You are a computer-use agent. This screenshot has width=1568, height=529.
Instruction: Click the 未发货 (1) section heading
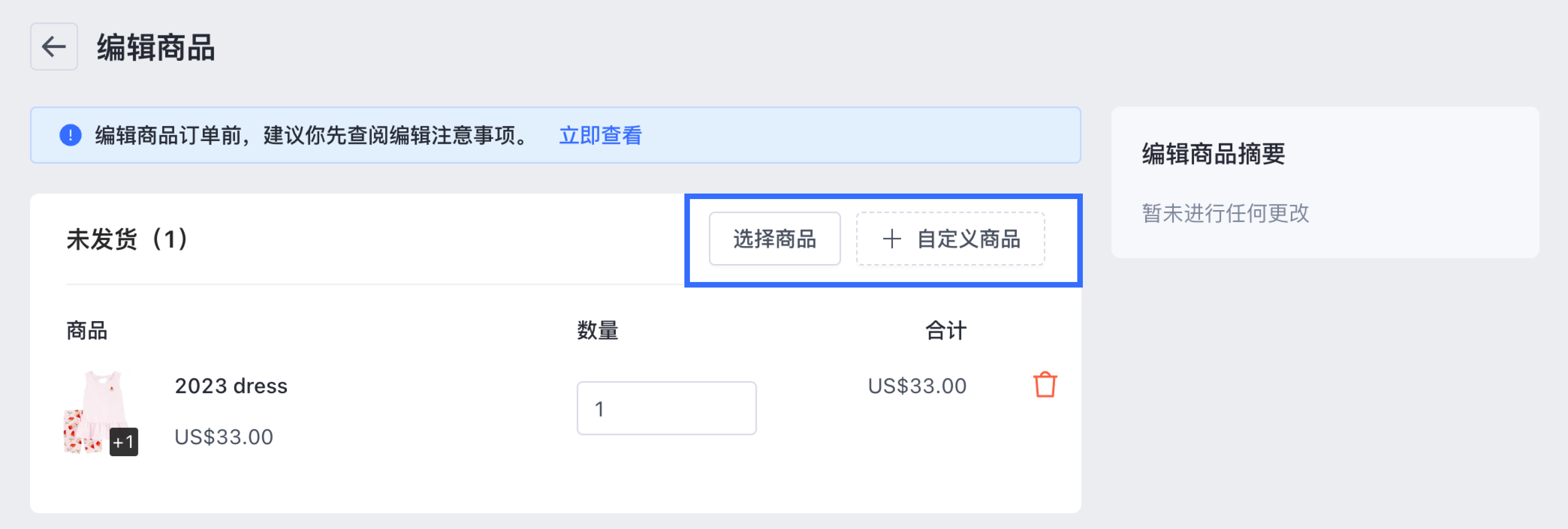pos(127,239)
